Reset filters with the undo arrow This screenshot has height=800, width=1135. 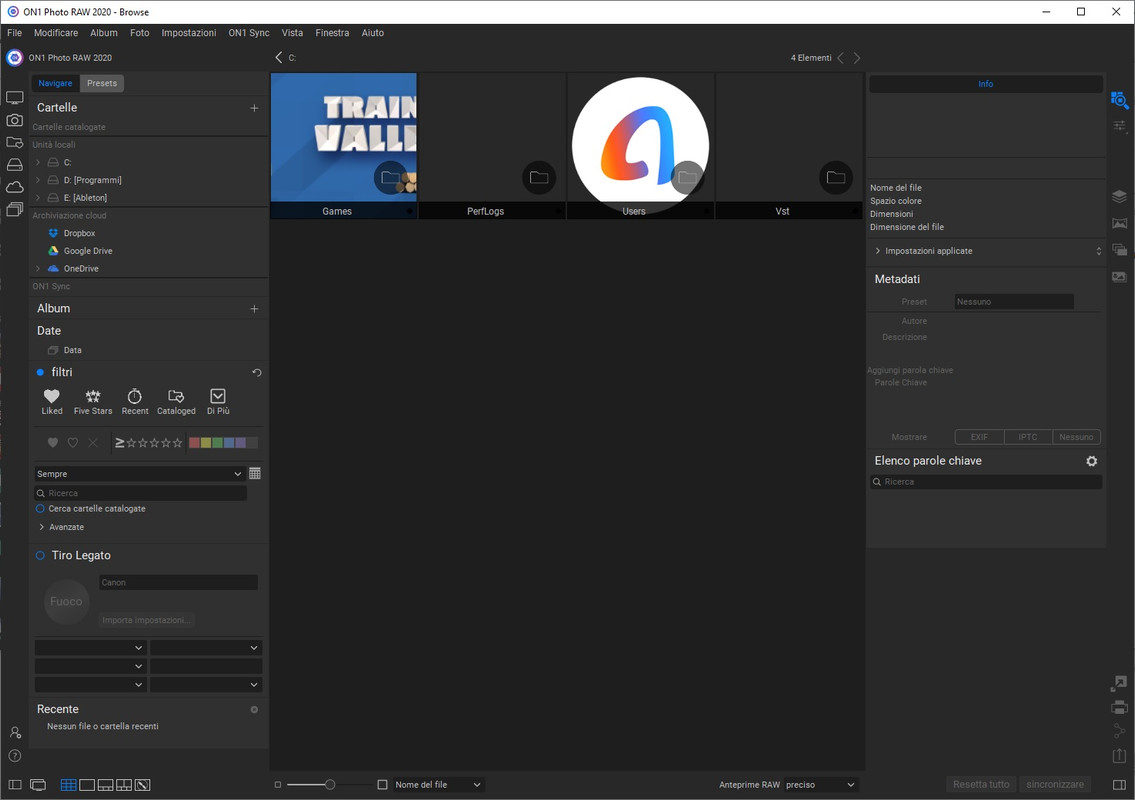coord(256,372)
